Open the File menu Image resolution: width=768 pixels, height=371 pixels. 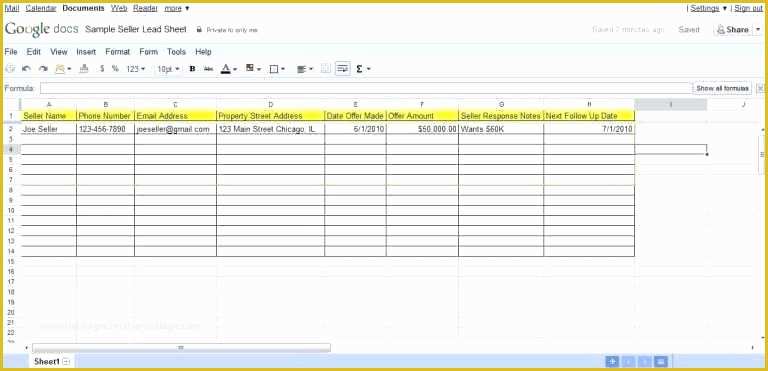click(x=11, y=51)
